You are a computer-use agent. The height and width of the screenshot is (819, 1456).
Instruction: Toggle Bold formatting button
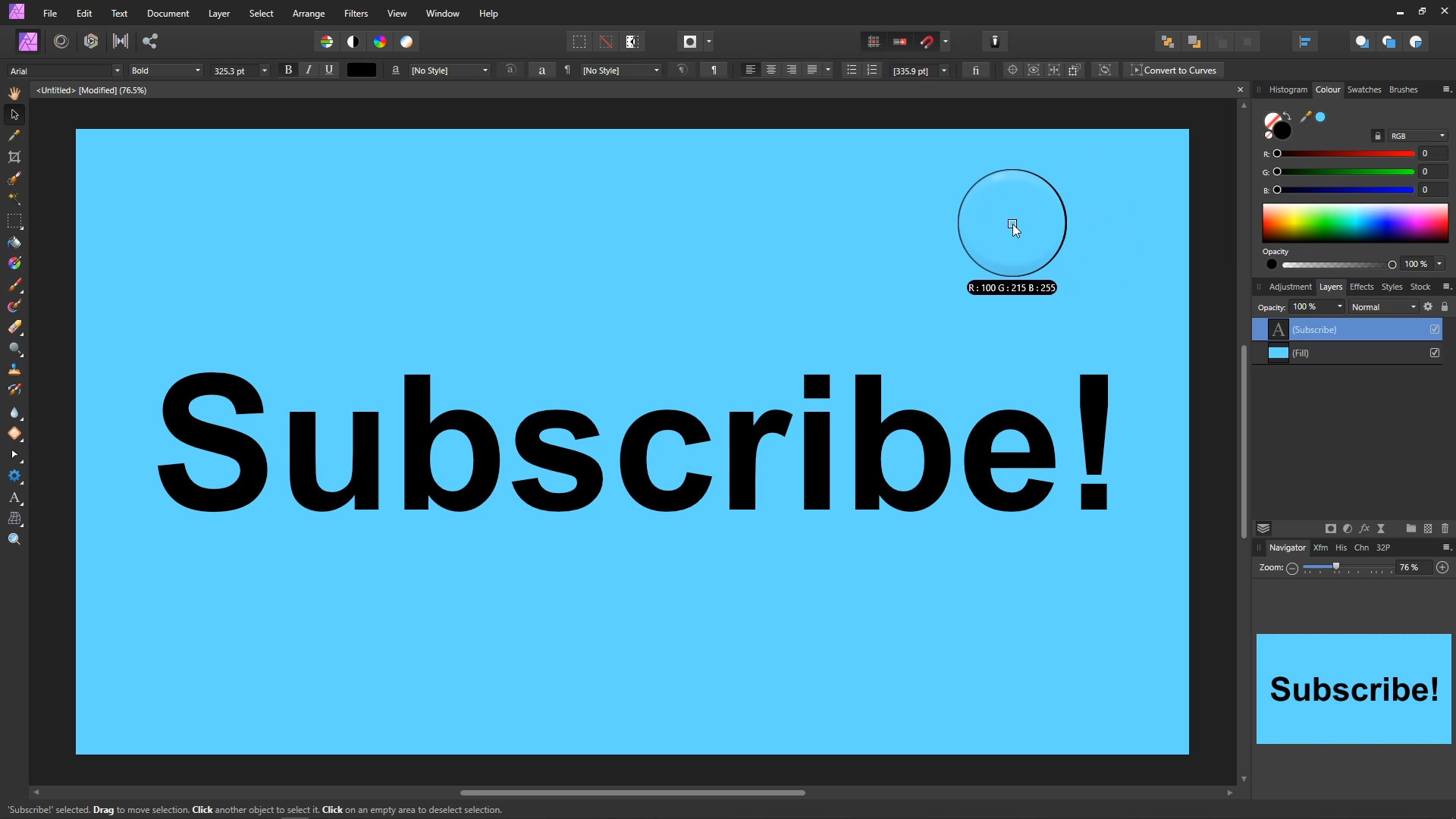click(288, 70)
